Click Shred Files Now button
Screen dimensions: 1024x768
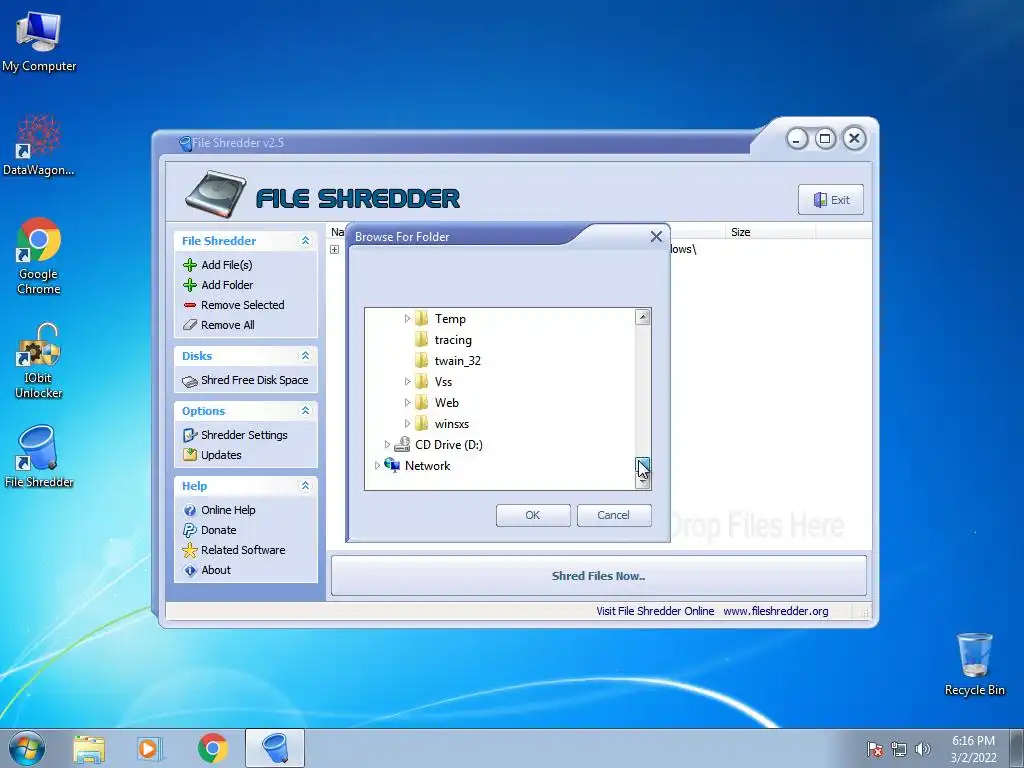click(599, 576)
